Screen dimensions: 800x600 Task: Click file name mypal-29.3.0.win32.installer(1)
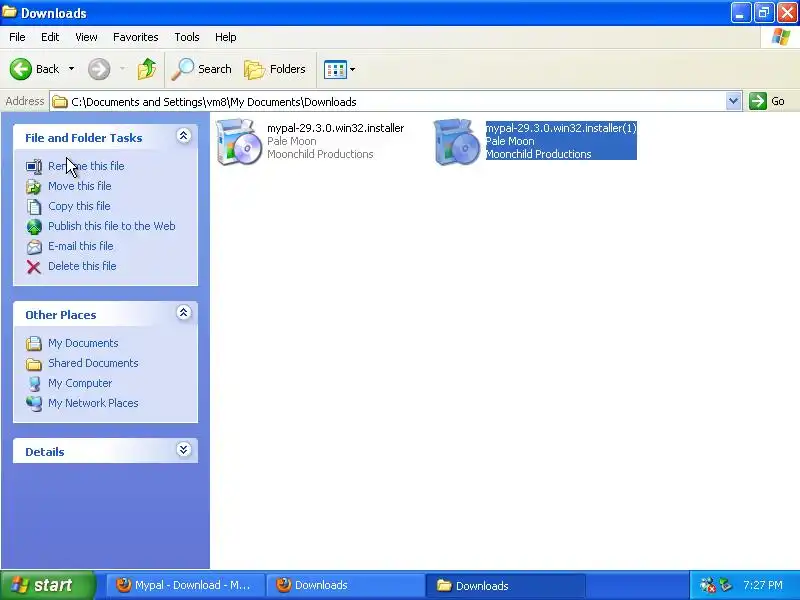(561, 128)
